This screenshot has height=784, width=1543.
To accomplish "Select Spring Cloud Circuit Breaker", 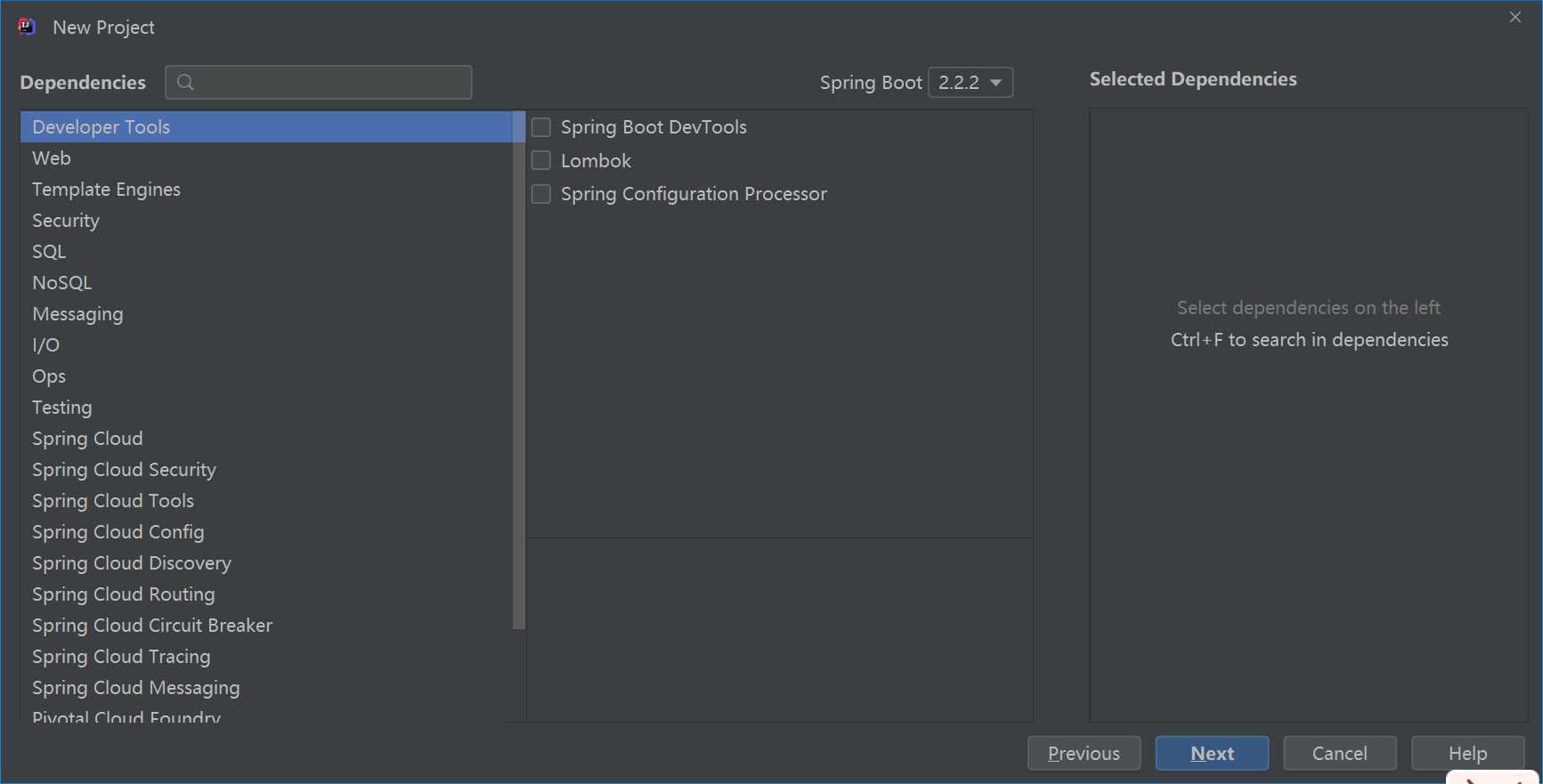I will click(x=152, y=626).
